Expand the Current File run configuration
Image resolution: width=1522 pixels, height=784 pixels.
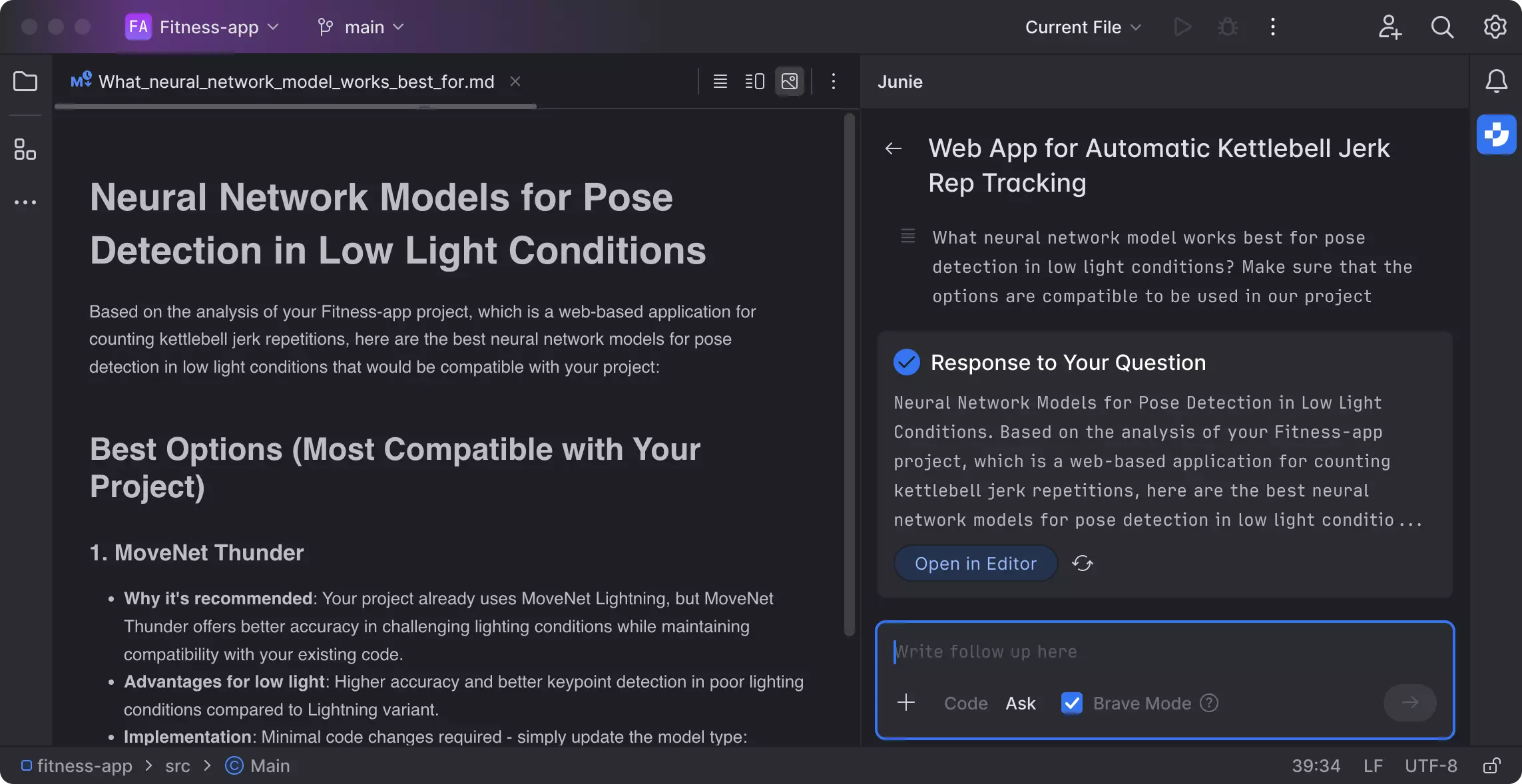(x=1083, y=27)
